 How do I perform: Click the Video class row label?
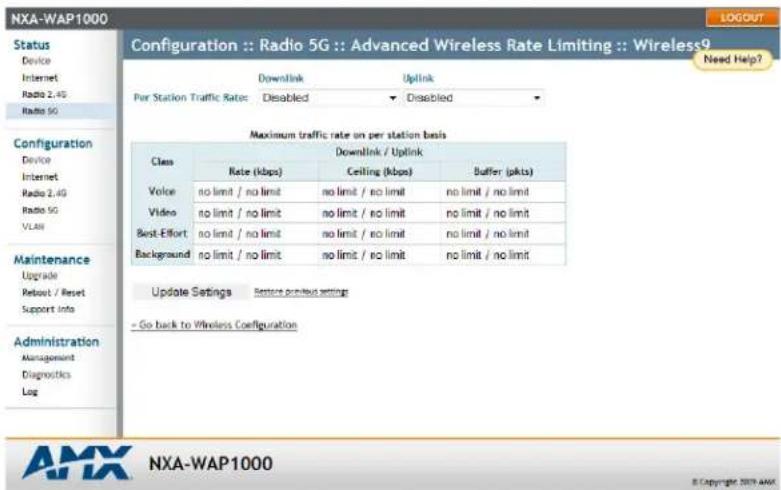(162, 213)
